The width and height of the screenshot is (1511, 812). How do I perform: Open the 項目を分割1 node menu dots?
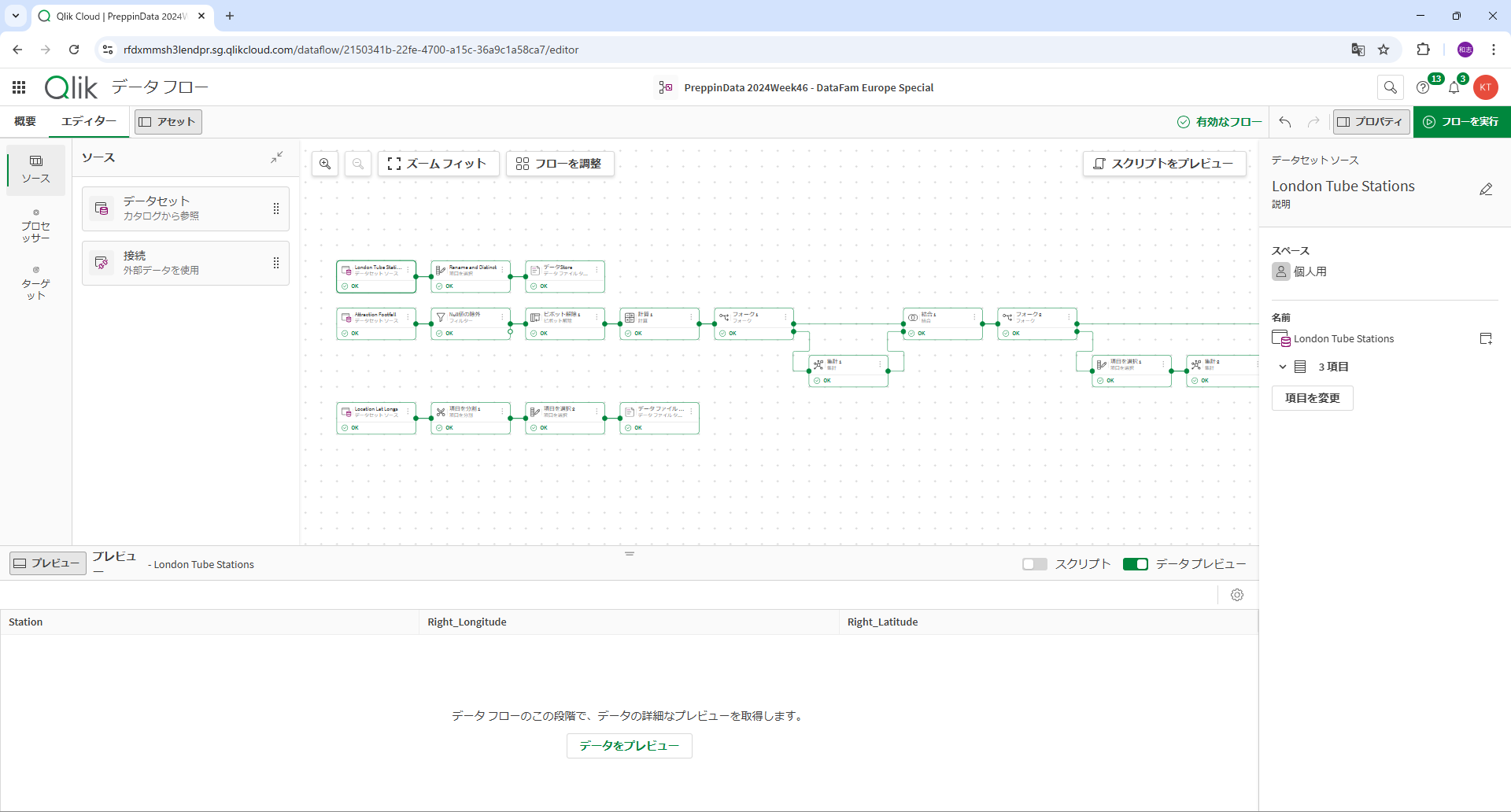(x=503, y=411)
